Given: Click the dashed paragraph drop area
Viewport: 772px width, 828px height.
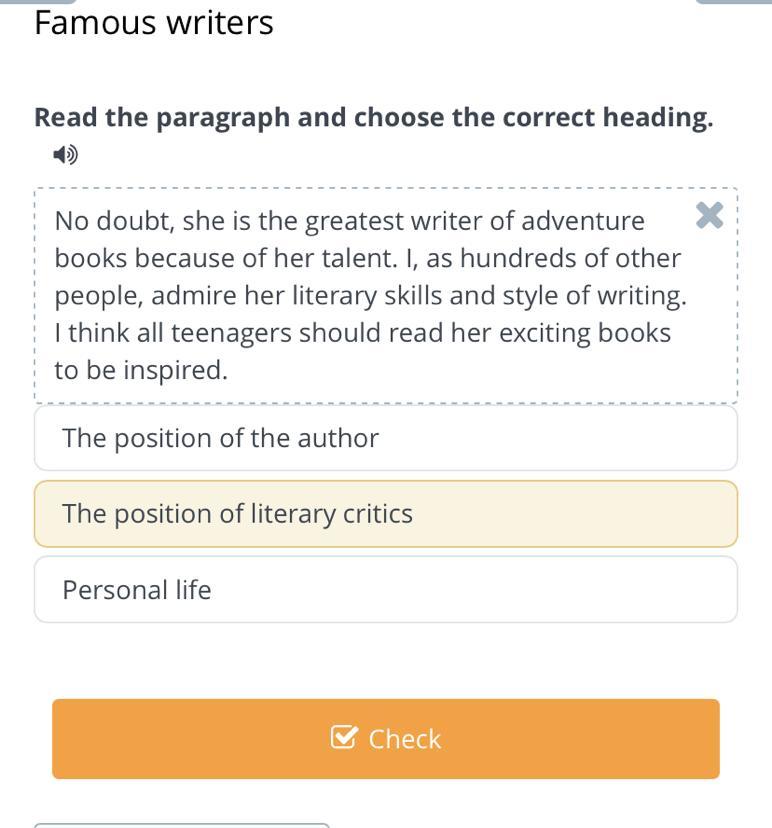Looking at the screenshot, I should (x=385, y=296).
